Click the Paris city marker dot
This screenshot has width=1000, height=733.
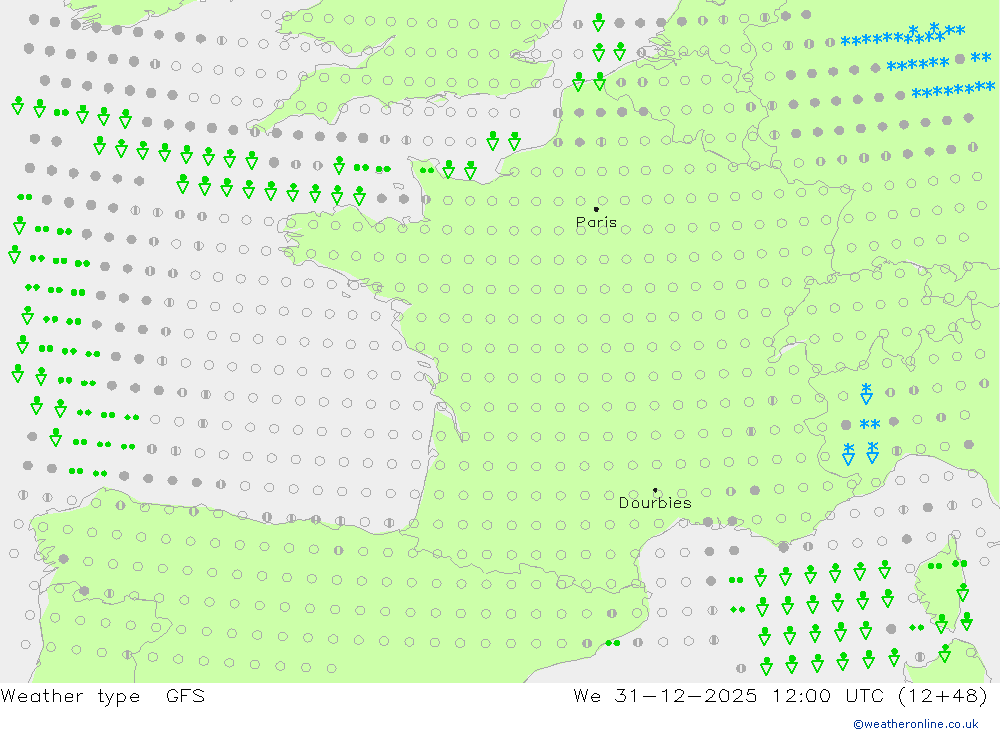(596, 210)
